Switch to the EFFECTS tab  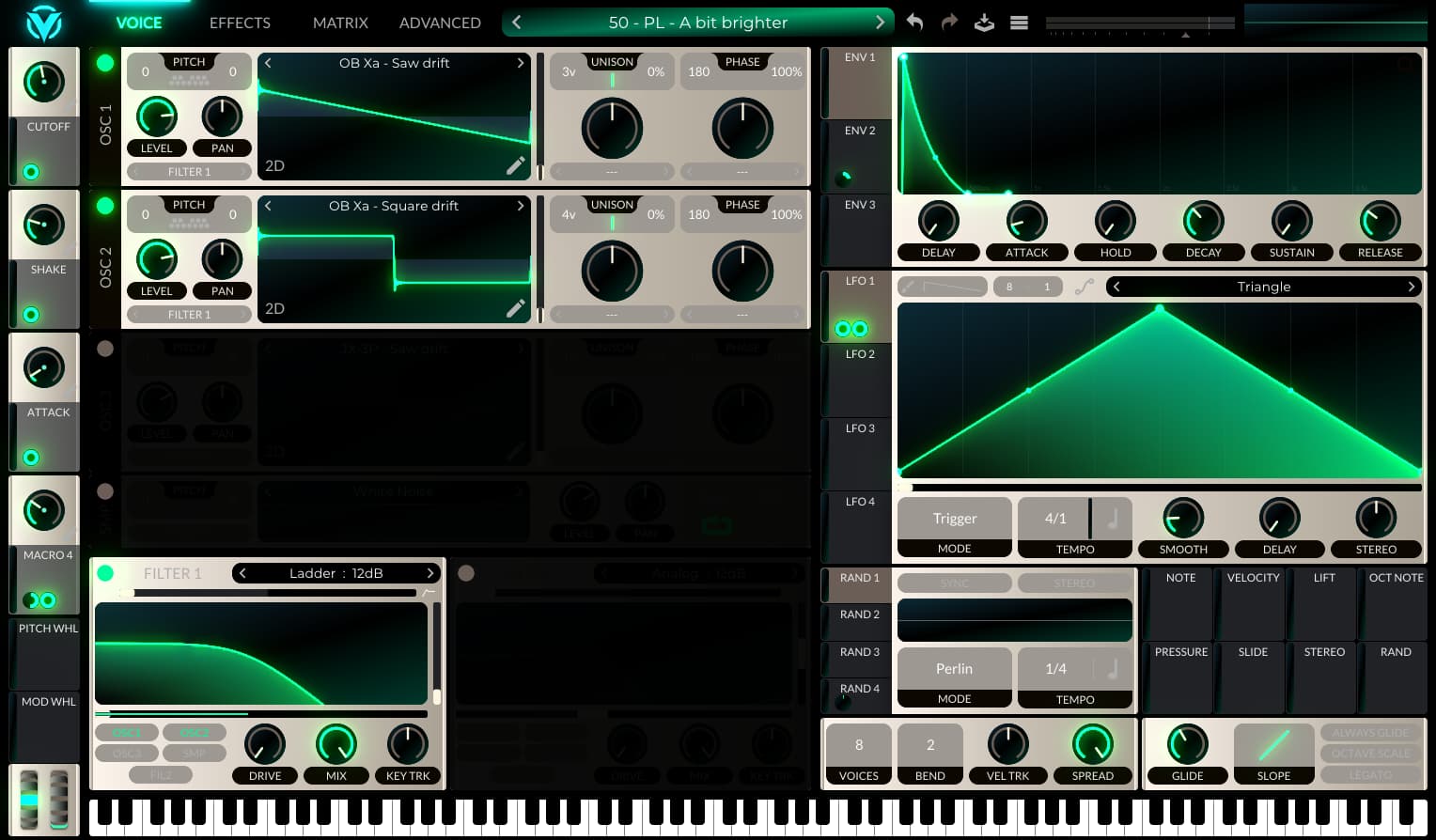[240, 23]
